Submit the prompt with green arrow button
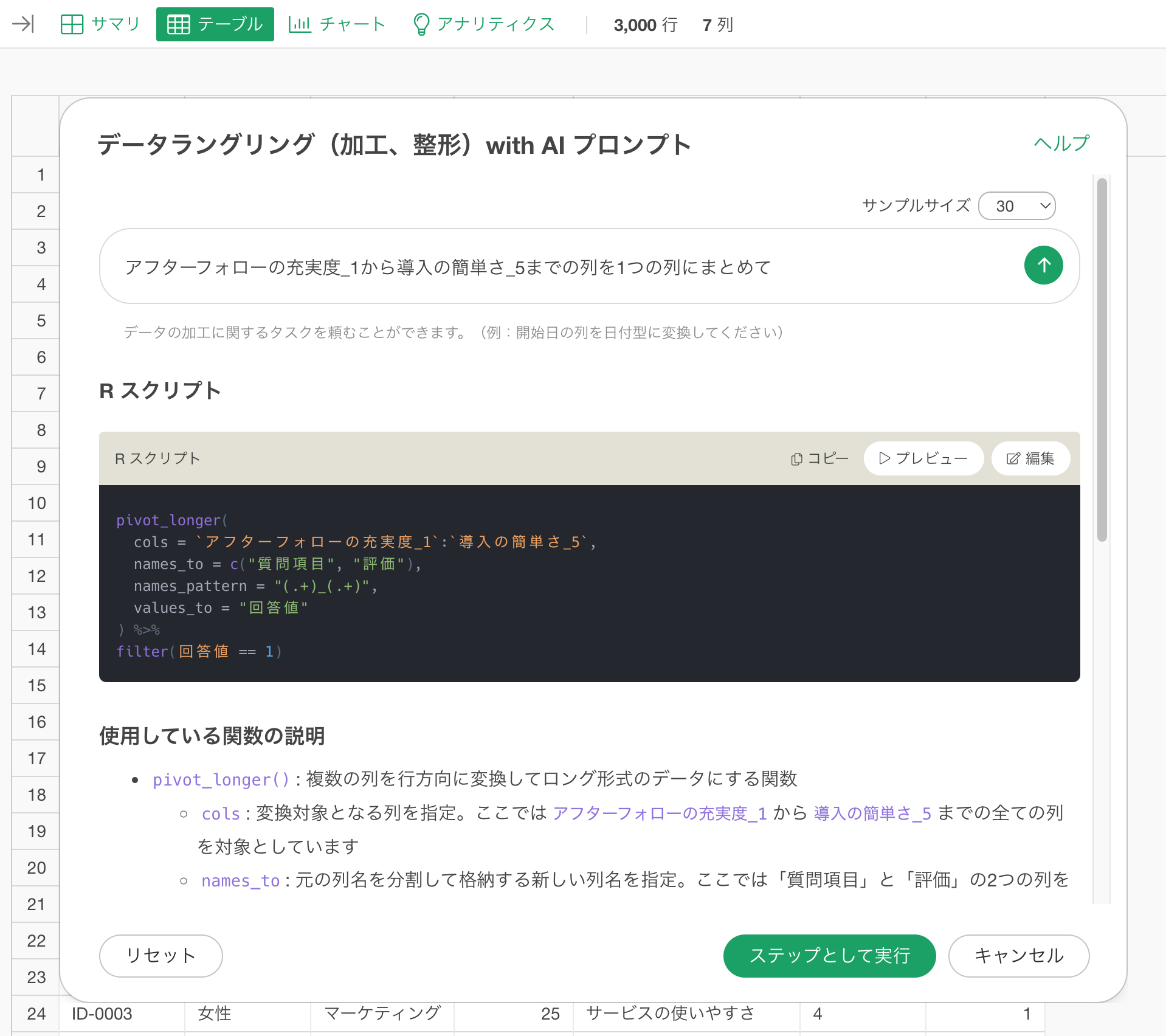The image size is (1166, 1036). (x=1043, y=265)
